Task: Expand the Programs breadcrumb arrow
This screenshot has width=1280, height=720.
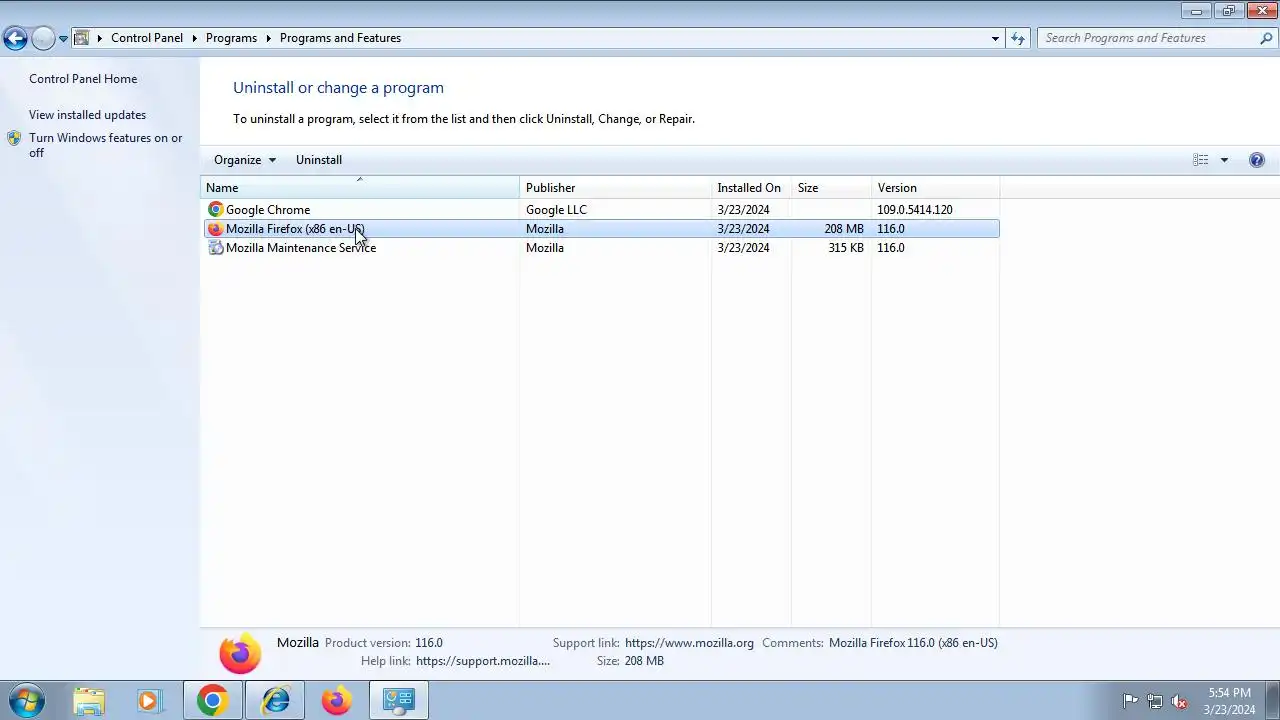Action: pyautogui.click(x=268, y=38)
